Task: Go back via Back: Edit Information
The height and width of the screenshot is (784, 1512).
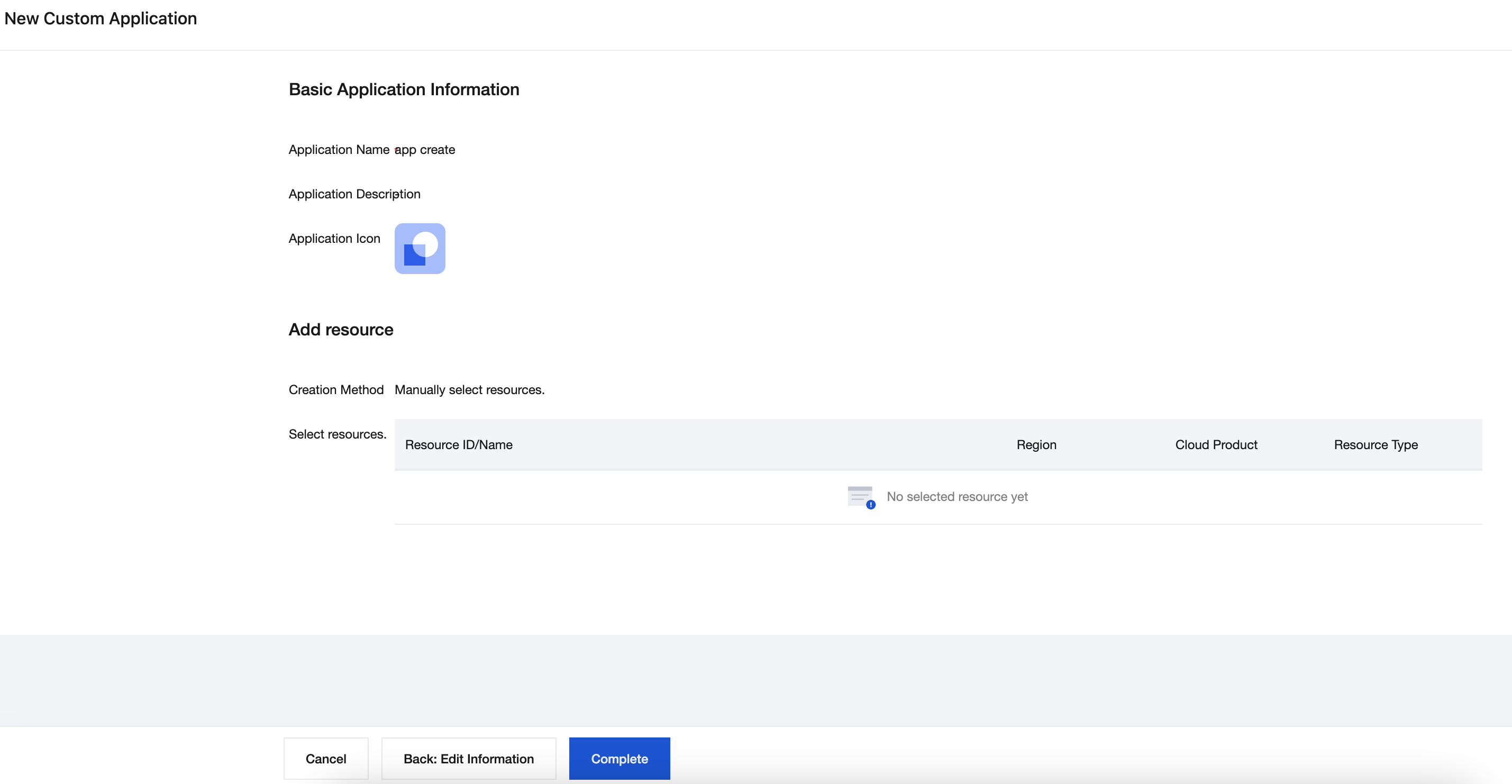Action: [x=468, y=758]
